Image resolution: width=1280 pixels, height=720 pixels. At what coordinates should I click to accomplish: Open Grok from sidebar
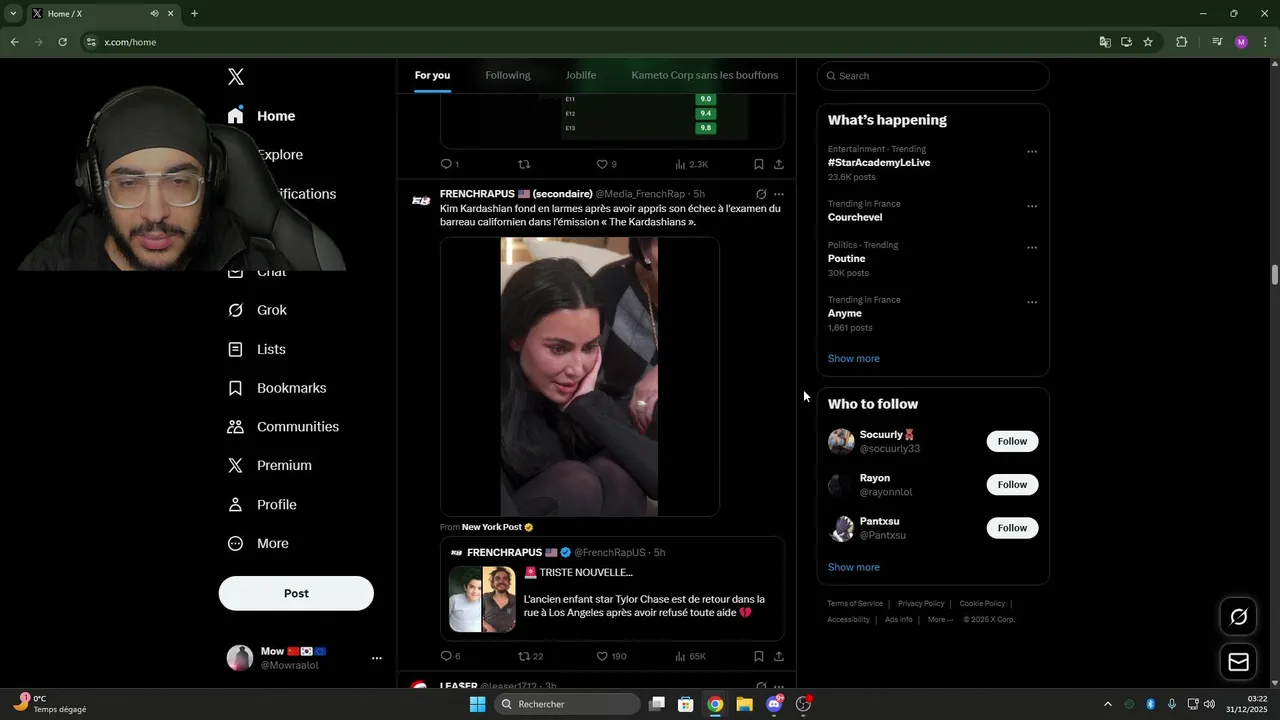(x=258, y=310)
